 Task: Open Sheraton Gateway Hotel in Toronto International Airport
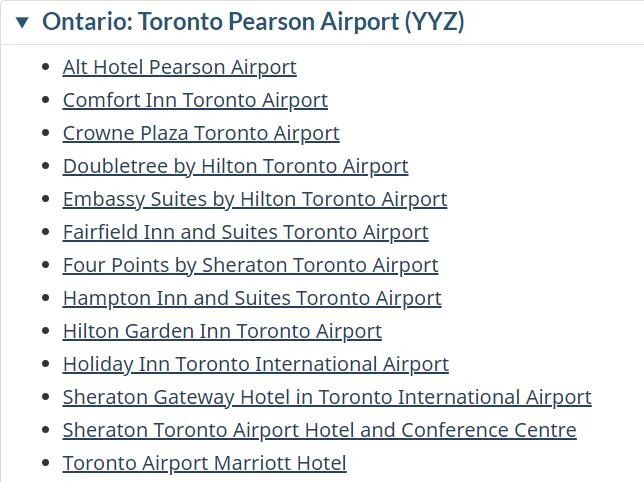pyautogui.click(x=327, y=397)
